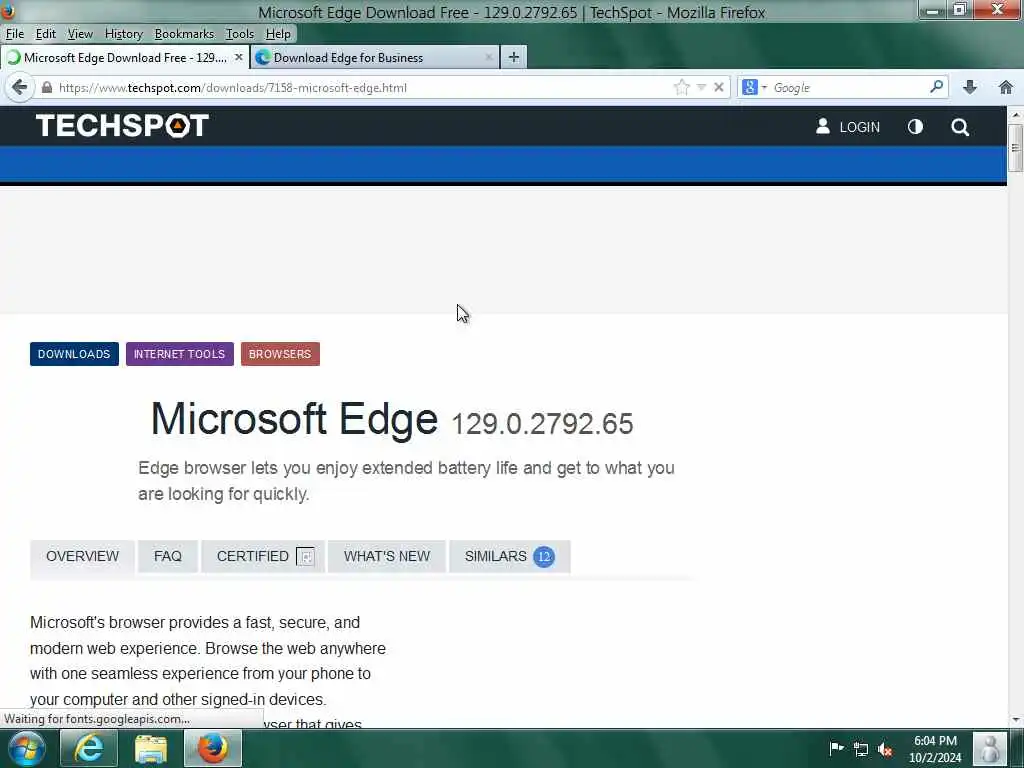
Task: Open the TechSpot logo home link
Action: (122, 125)
